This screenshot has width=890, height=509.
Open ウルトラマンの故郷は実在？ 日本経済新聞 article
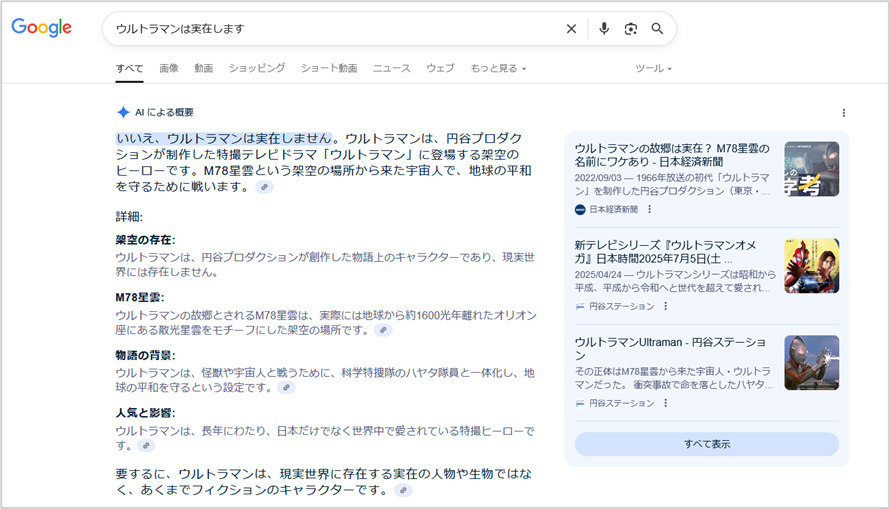[x=672, y=155]
